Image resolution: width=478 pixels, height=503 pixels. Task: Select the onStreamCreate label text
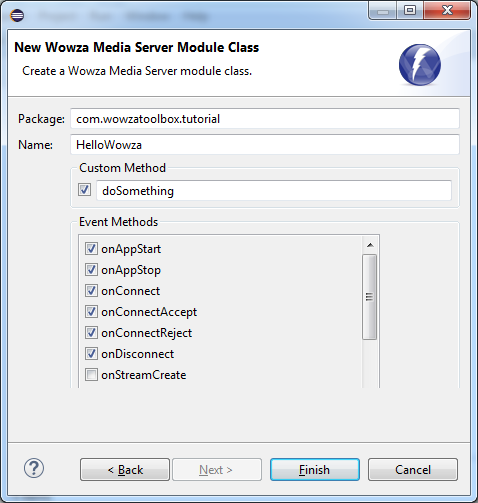point(144,375)
